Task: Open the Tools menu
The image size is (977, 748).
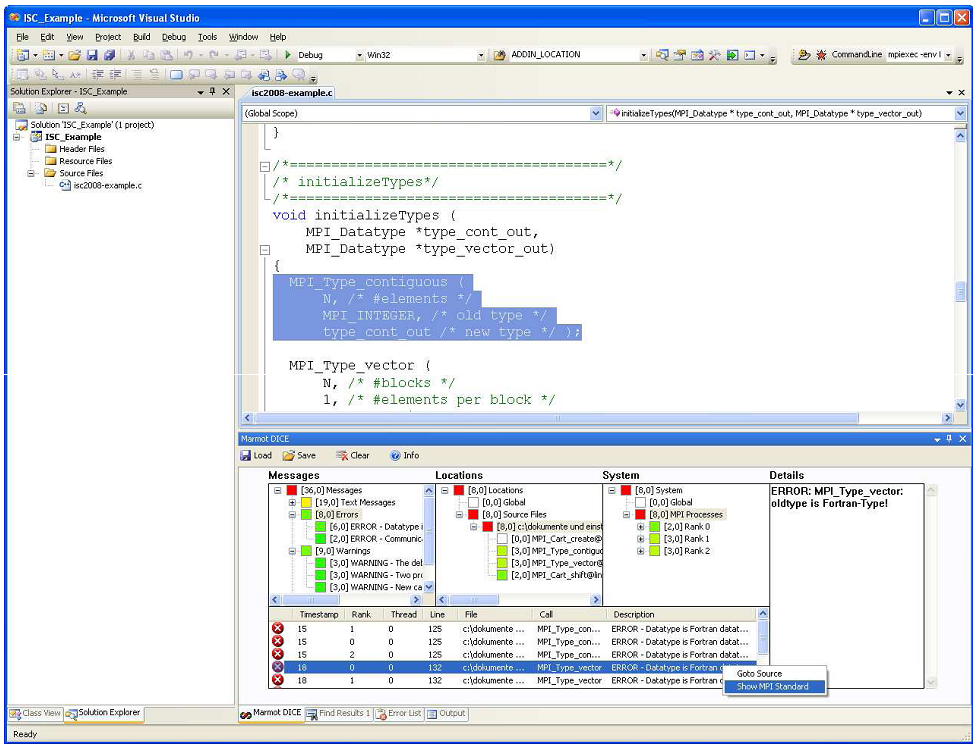Action: 207,37
